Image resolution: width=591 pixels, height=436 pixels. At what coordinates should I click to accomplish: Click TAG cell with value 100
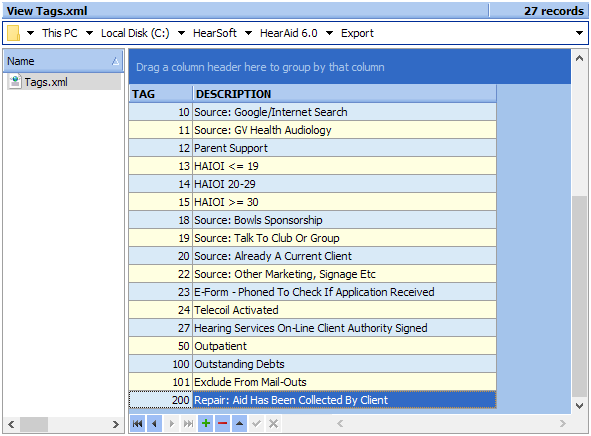pyautogui.click(x=161, y=364)
